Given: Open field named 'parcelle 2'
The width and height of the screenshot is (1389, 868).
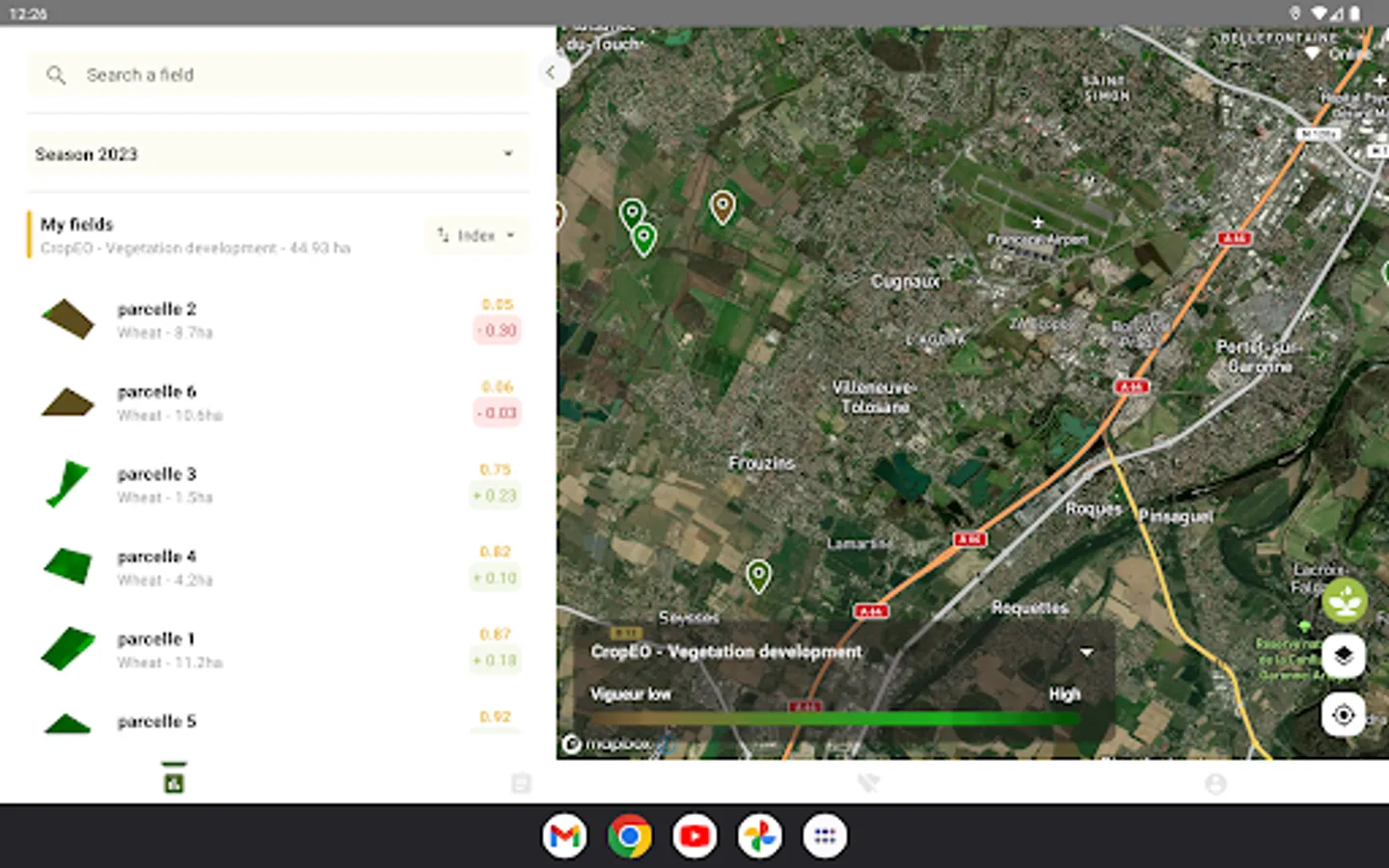Looking at the screenshot, I should tap(156, 309).
